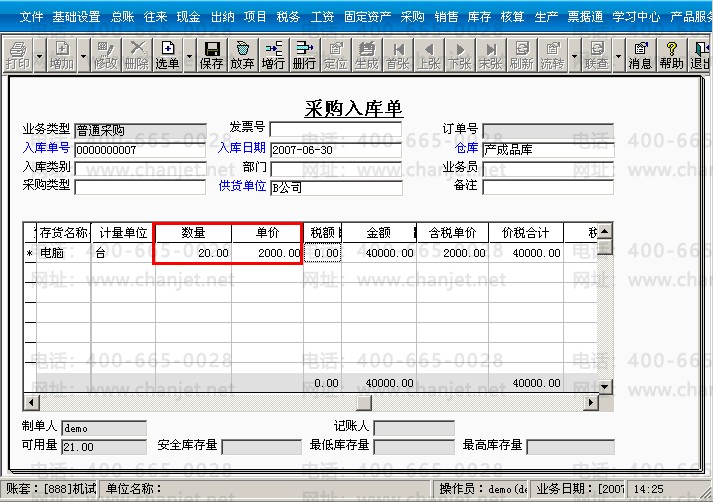Click the 放弃 discard toolbar icon
713x502 pixels.
click(242, 55)
